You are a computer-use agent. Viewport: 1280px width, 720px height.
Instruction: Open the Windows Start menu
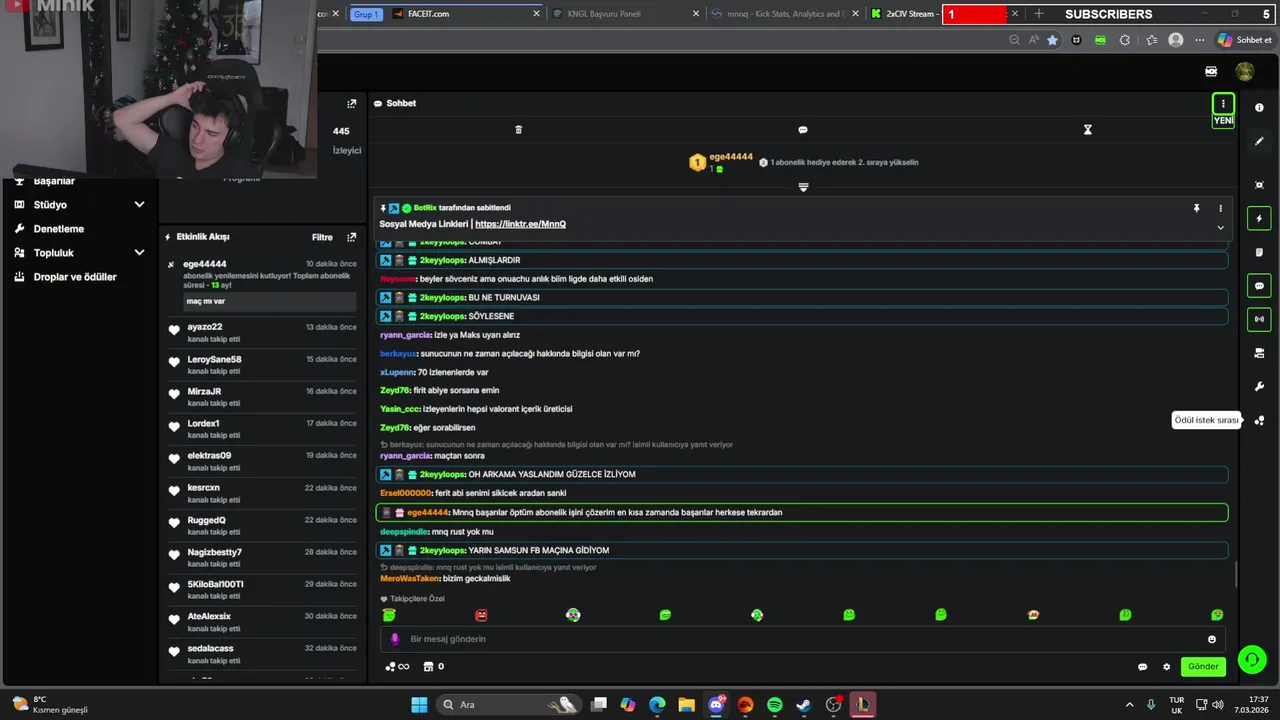click(419, 705)
